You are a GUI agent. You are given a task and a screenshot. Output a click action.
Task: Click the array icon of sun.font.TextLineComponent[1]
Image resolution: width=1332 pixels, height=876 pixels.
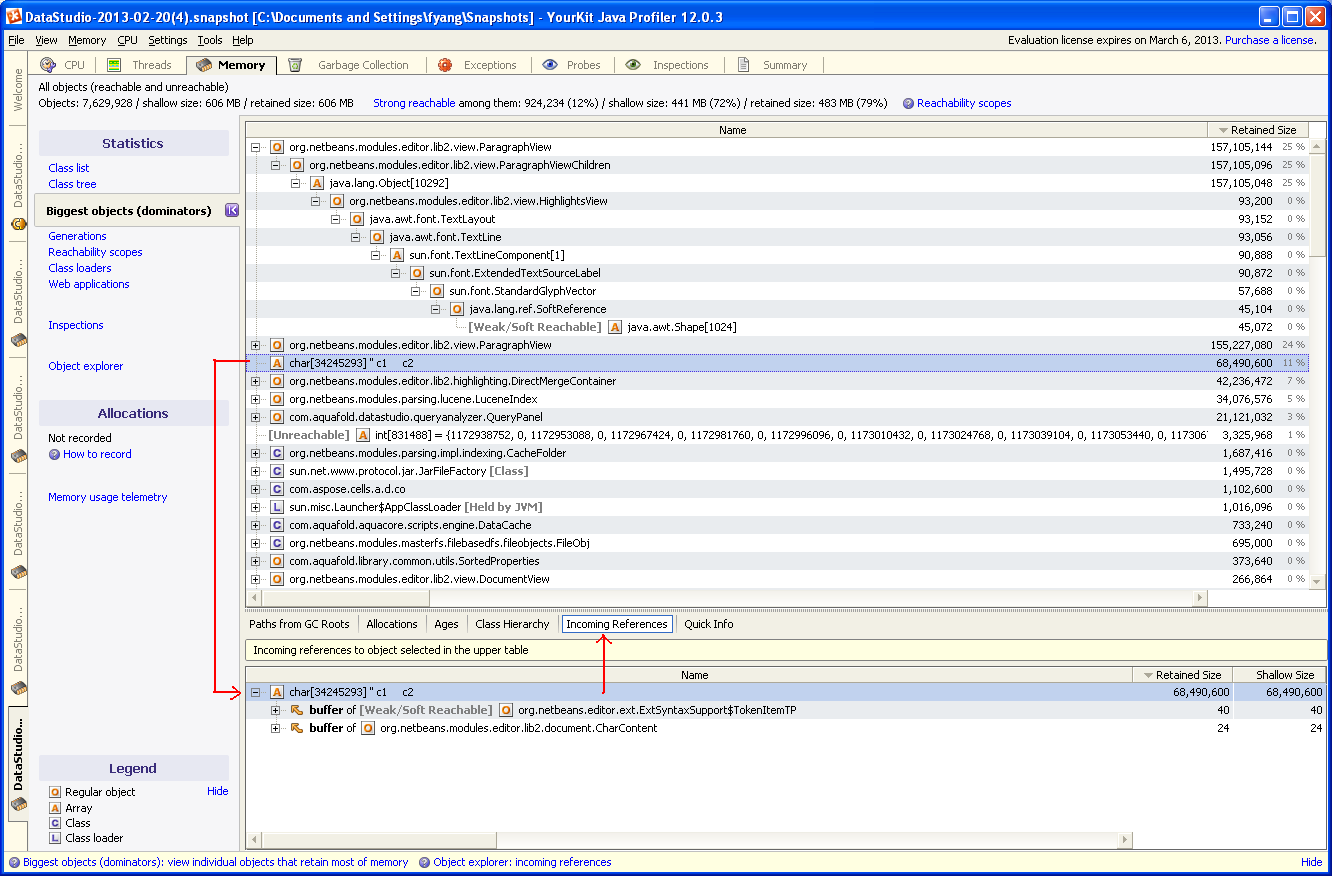[397, 255]
